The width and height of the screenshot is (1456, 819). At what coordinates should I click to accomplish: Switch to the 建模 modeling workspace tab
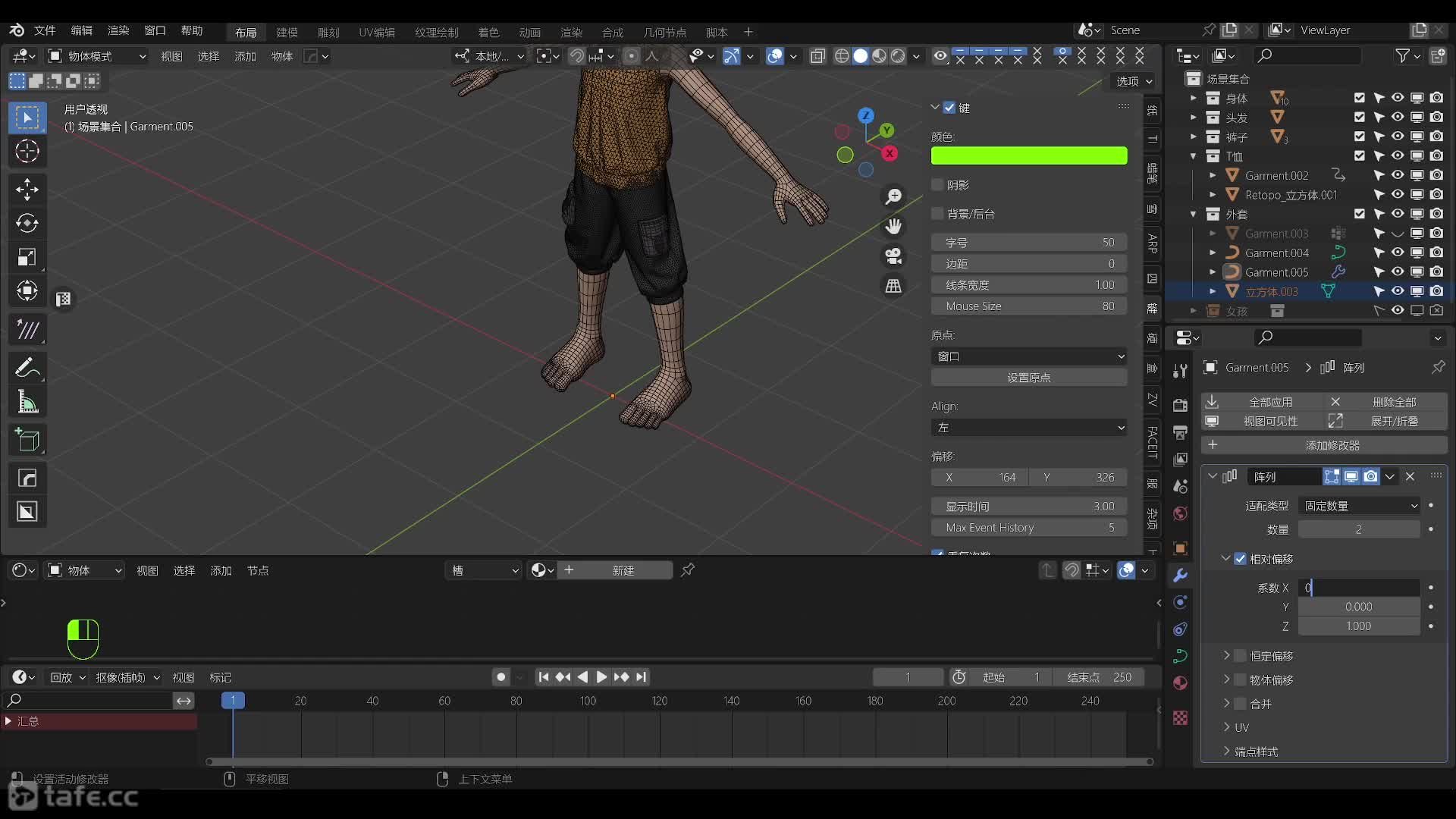point(287,32)
